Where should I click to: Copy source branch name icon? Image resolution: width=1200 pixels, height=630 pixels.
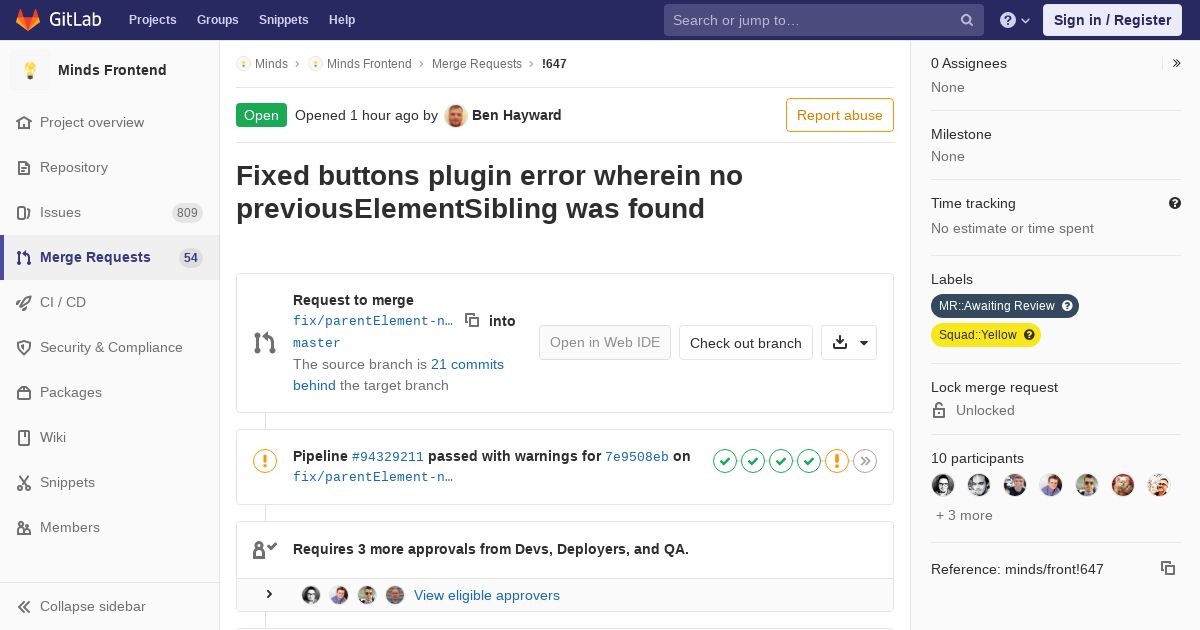(x=472, y=320)
